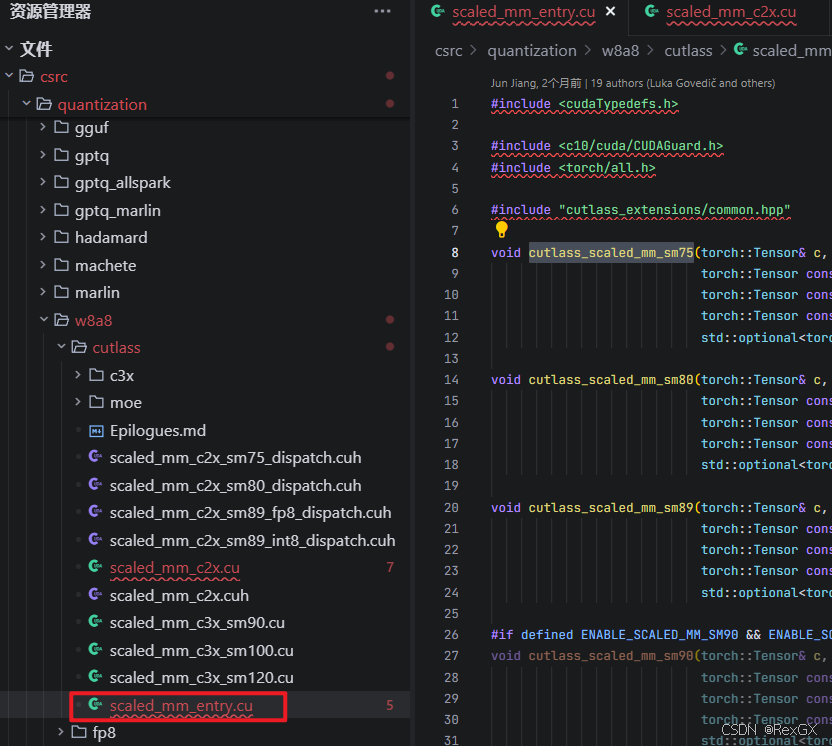Switch to the scaled_mm_entry.cu editor tab
832x746 pixels.
[x=524, y=12]
